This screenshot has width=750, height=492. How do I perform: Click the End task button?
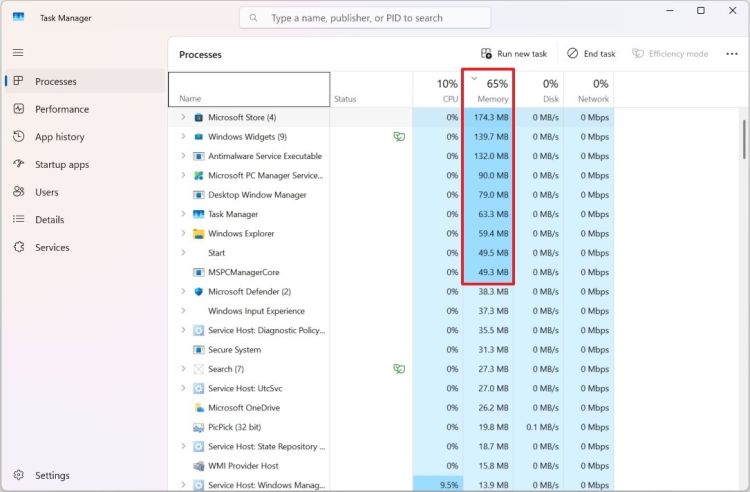[x=591, y=54]
